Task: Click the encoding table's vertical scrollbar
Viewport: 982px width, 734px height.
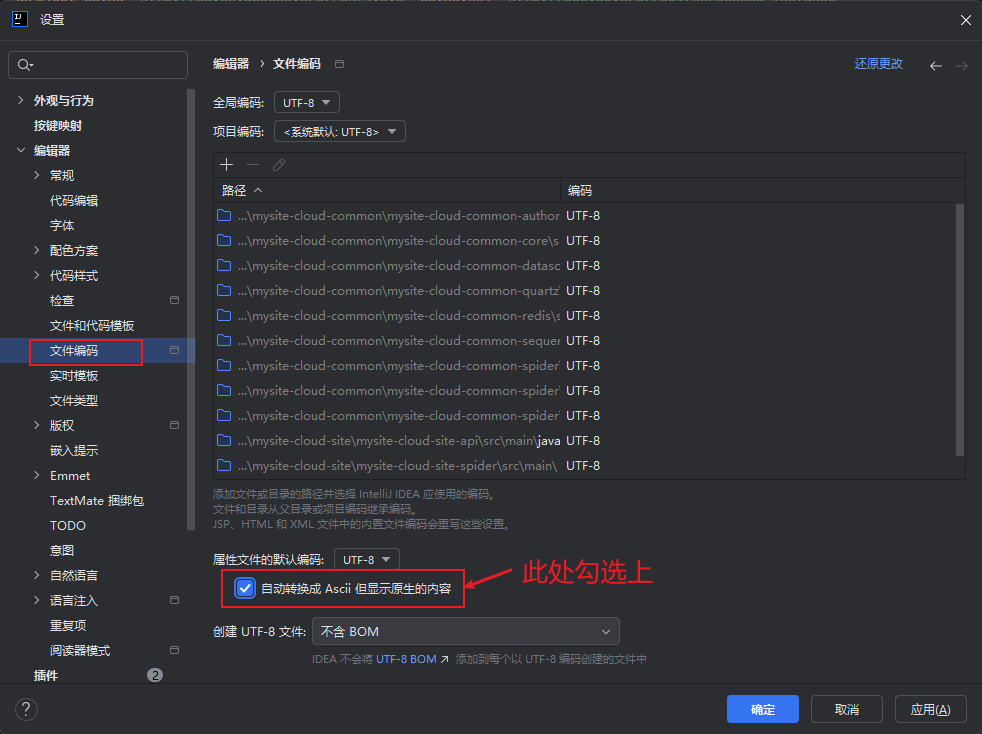Action: 959,330
